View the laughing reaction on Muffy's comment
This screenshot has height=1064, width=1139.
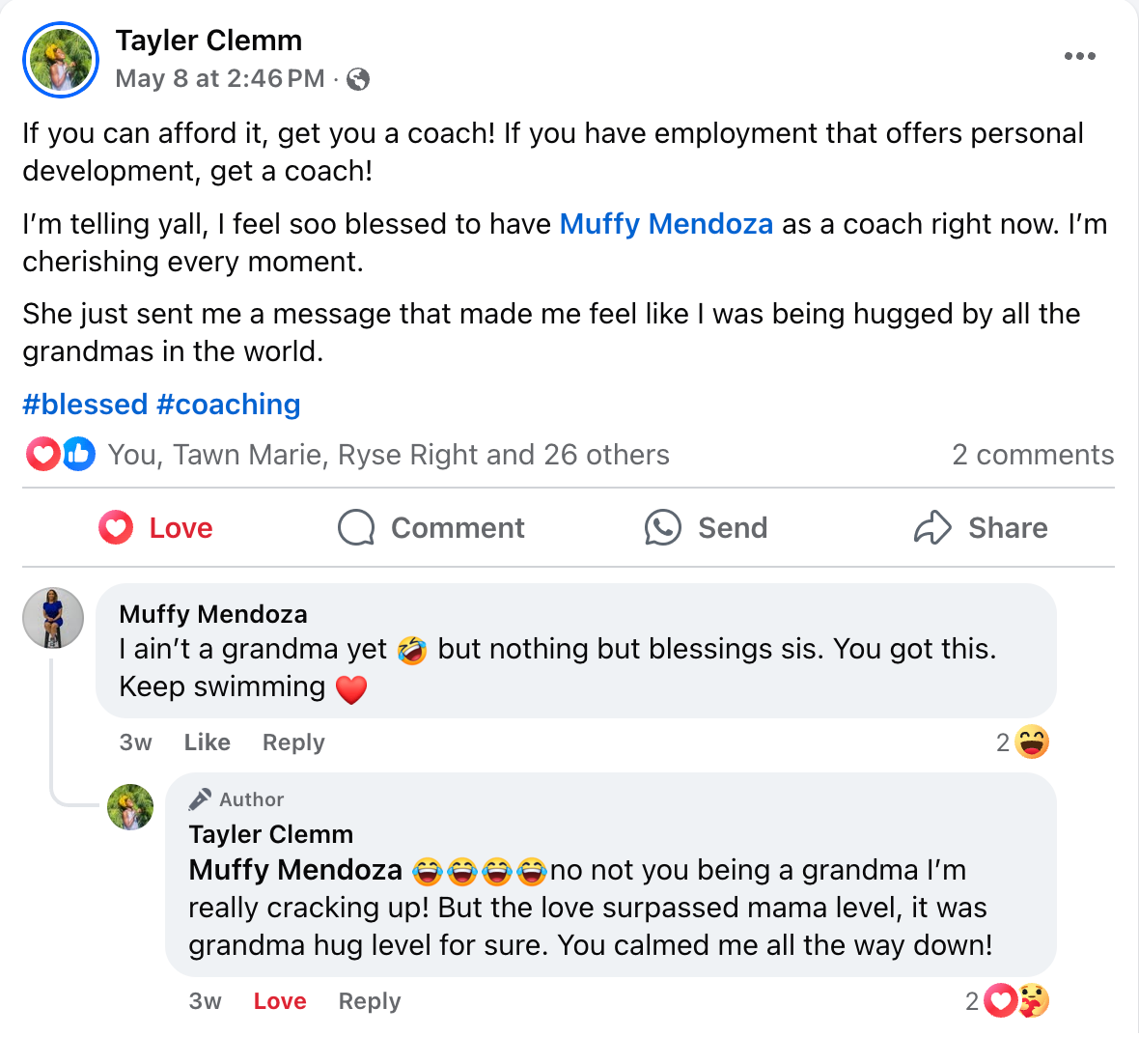click(1032, 742)
